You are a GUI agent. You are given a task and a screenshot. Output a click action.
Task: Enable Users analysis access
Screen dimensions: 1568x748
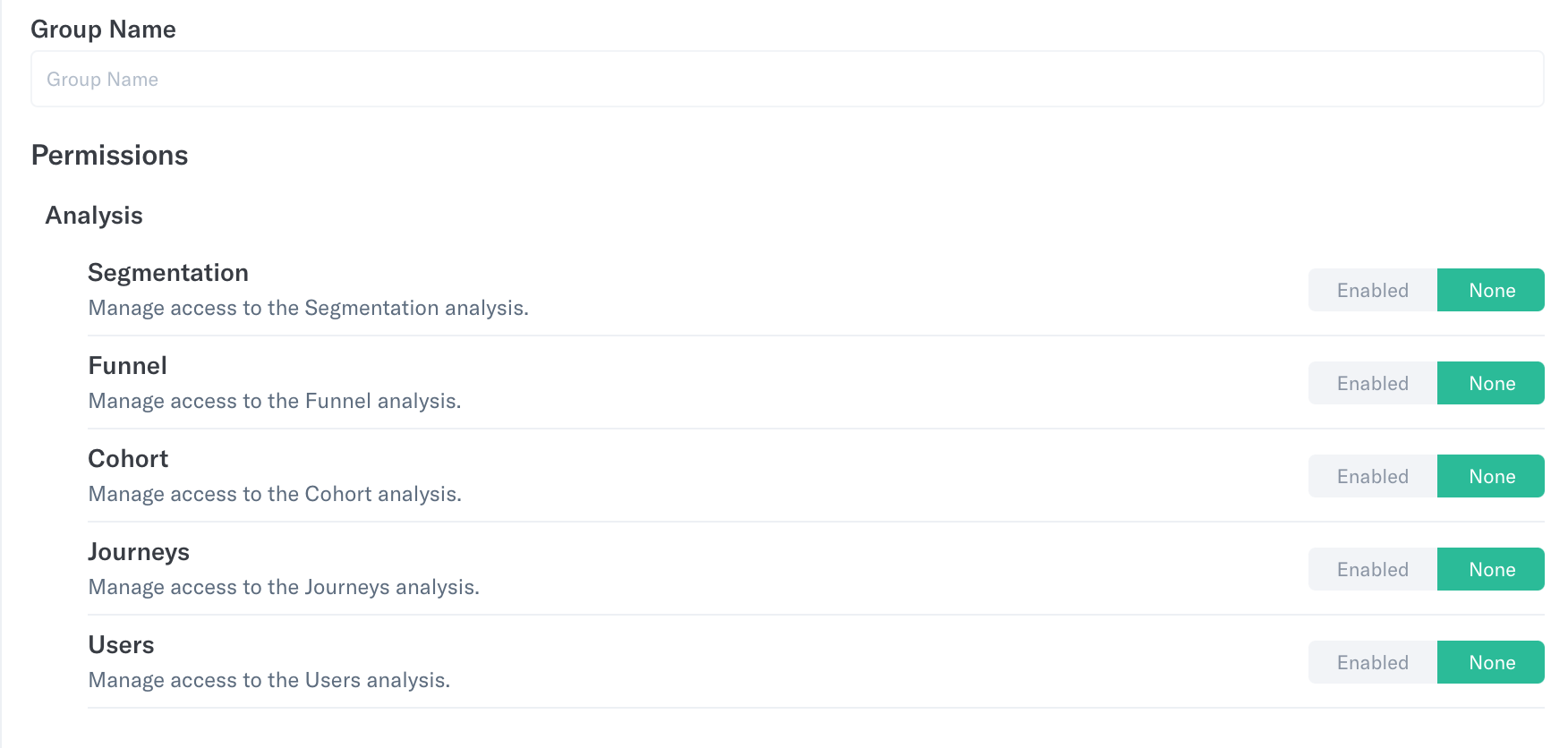point(1373,662)
